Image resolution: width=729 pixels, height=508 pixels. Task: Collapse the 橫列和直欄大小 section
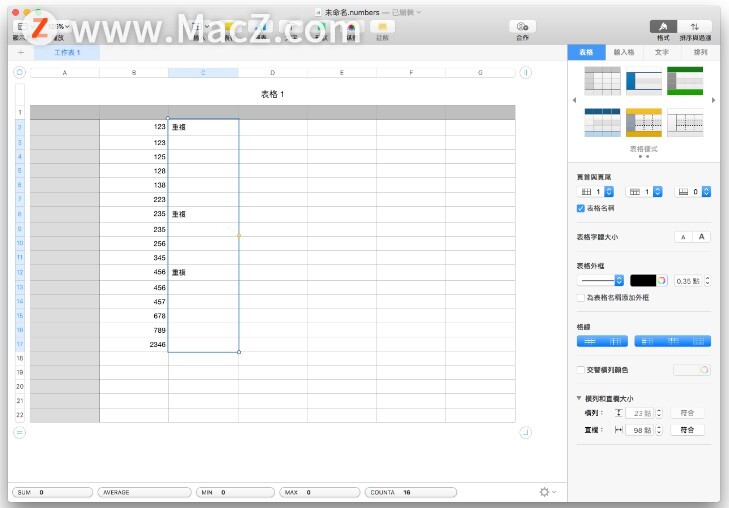click(x=579, y=398)
